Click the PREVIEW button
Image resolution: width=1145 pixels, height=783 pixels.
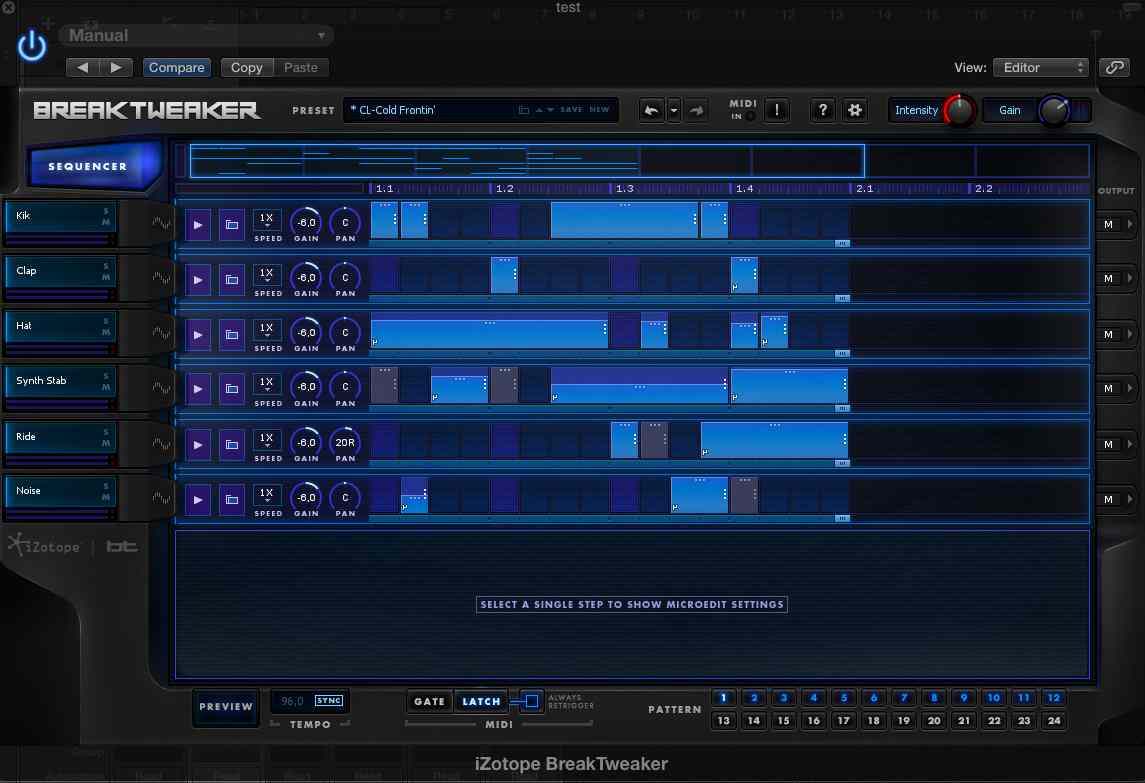226,707
